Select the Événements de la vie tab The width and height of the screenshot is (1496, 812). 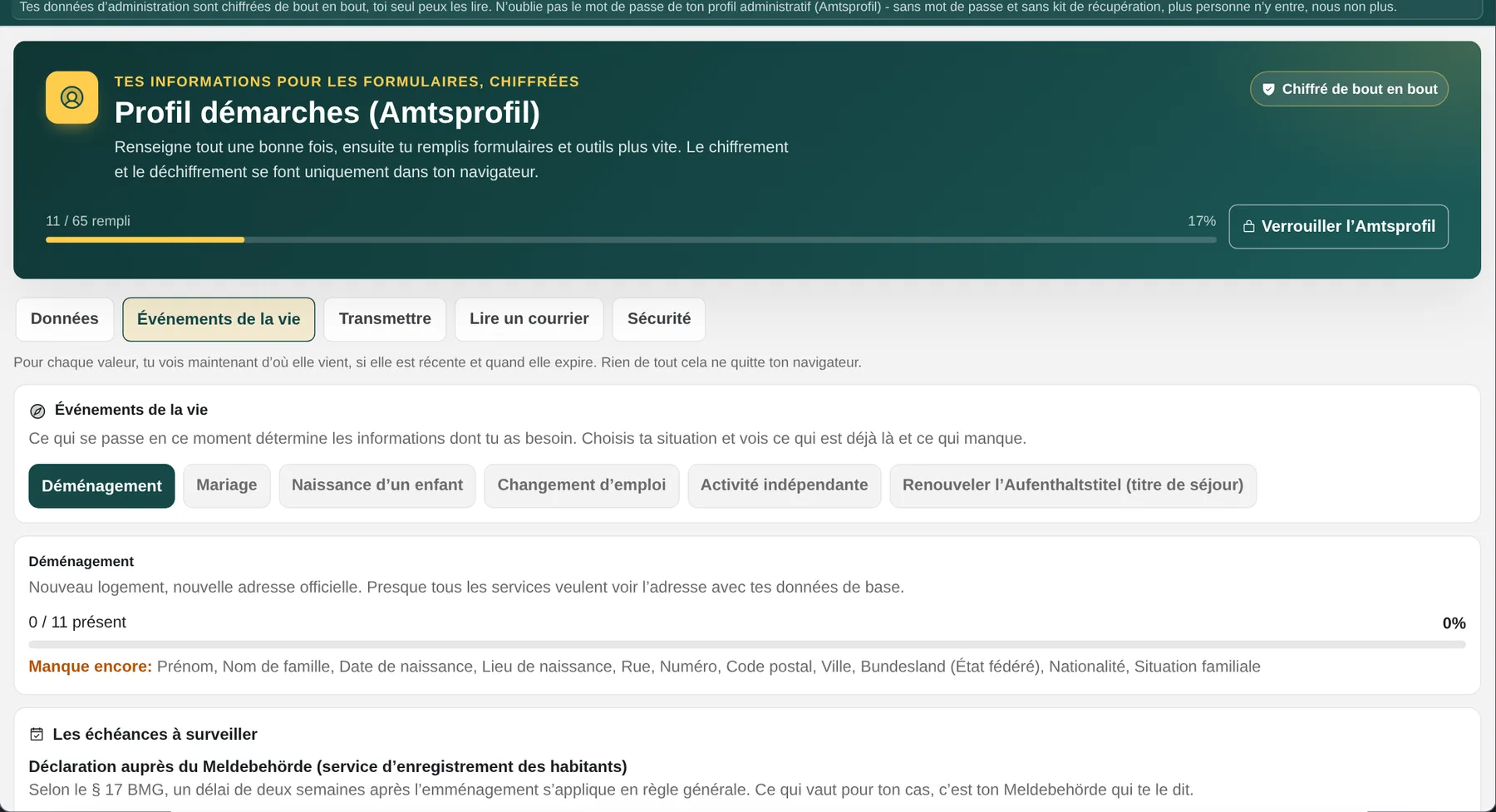point(219,319)
